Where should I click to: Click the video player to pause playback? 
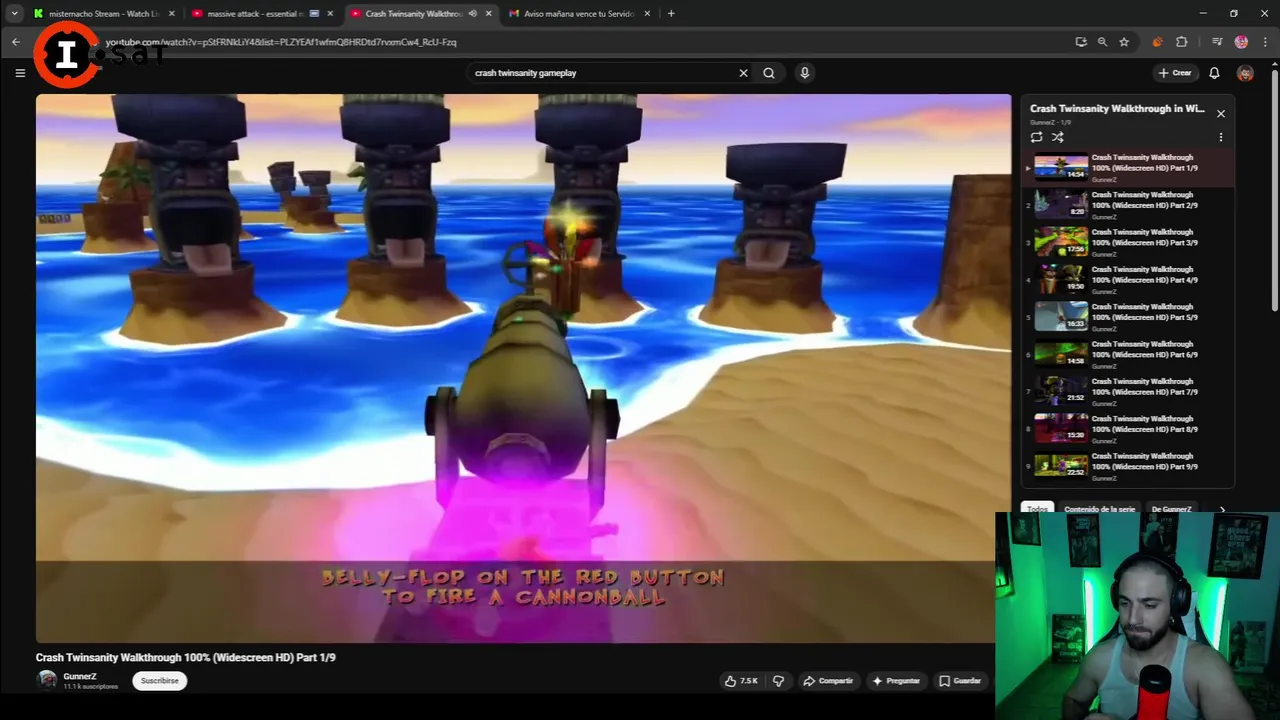(523, 368)
